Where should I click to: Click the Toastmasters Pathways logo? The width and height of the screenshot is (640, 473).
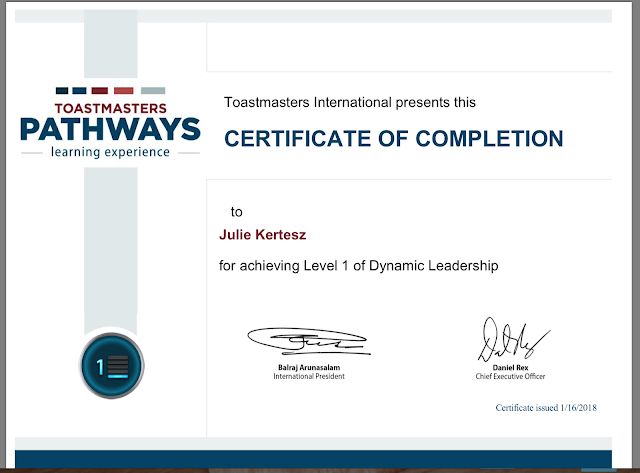tap(110, 122)
